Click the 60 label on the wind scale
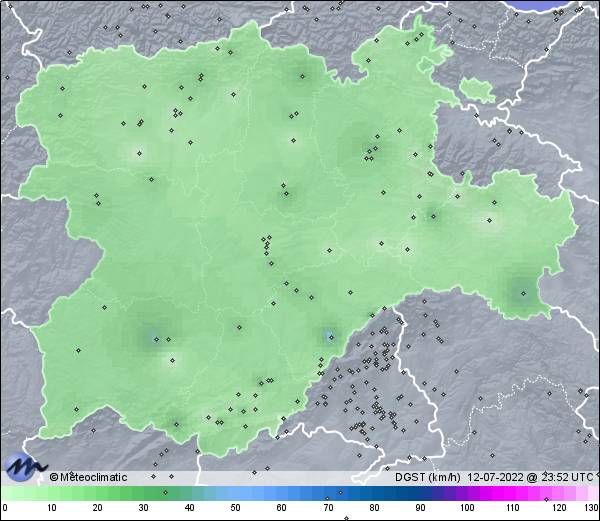The image size is (600, 521). (282, 508)
